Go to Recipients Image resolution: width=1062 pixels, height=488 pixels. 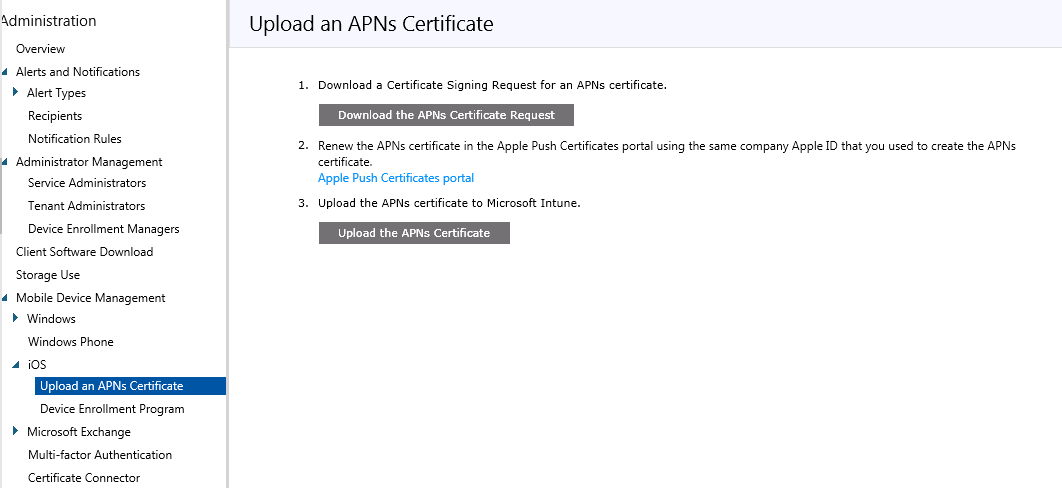[55, 116]
